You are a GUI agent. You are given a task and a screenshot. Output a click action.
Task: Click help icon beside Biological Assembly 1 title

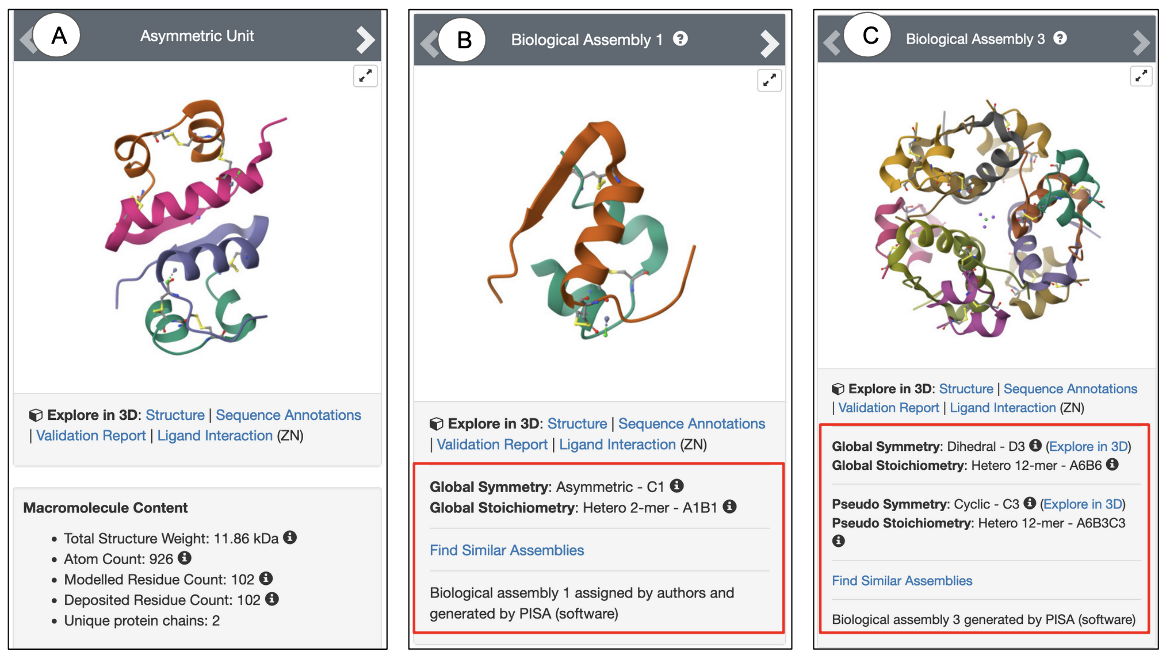pyautogui.click(x=680, y=39)
